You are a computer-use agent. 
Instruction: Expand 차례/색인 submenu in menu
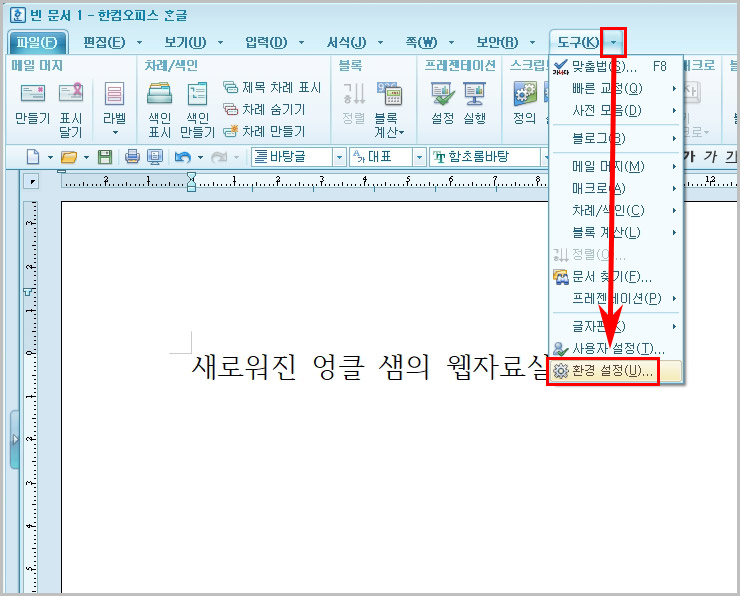616,210
